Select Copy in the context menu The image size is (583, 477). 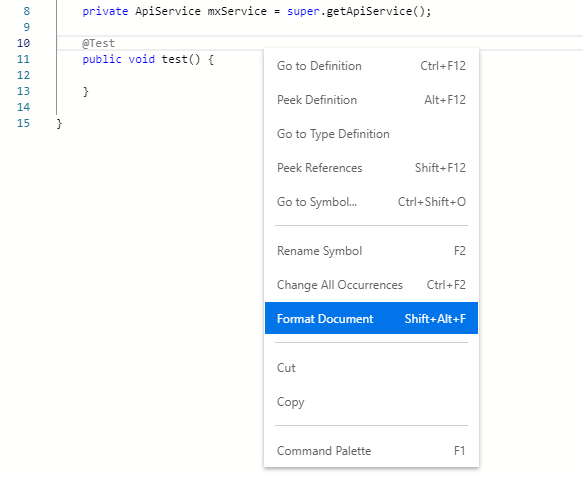coord(371,402)
